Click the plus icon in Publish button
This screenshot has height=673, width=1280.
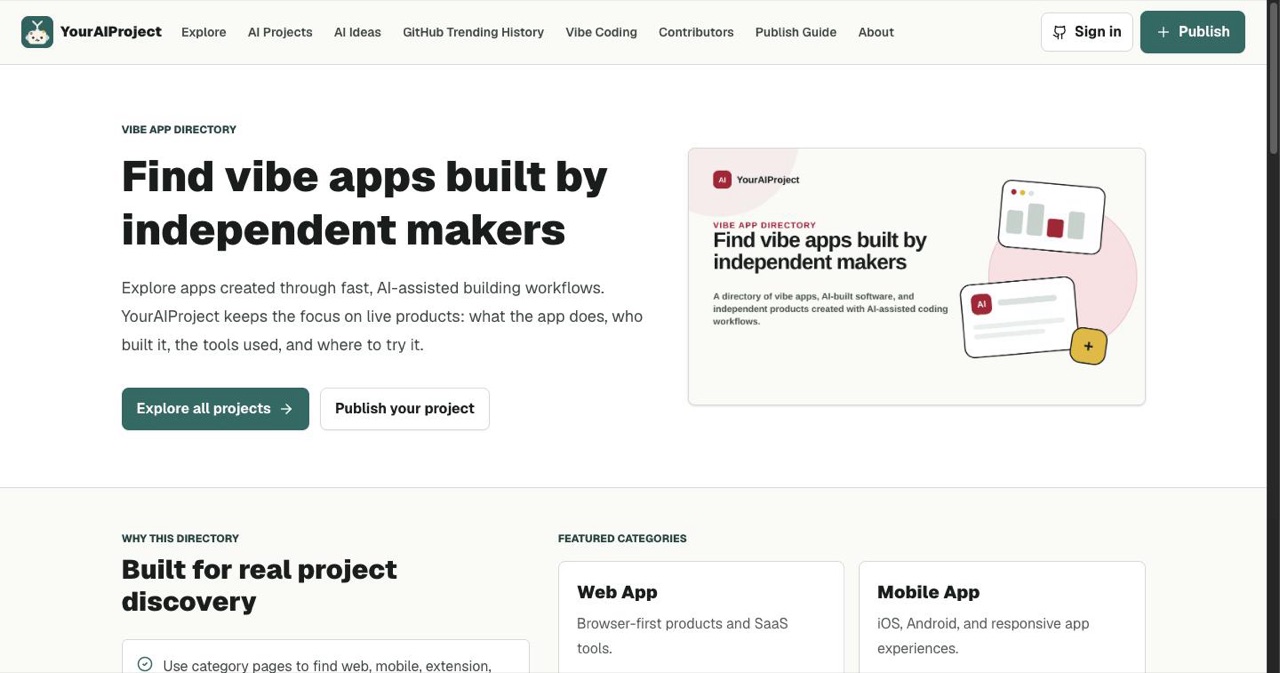[1163, 32]
